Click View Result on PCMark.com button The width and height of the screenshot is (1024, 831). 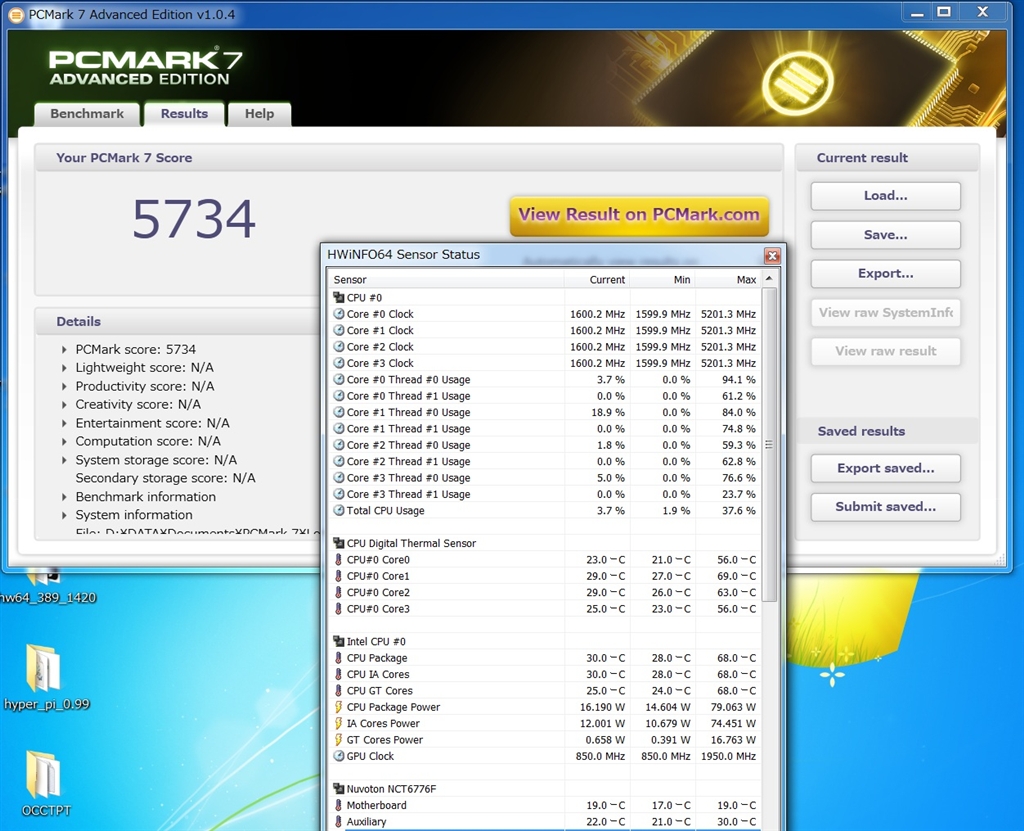click(x=639, y=215)
